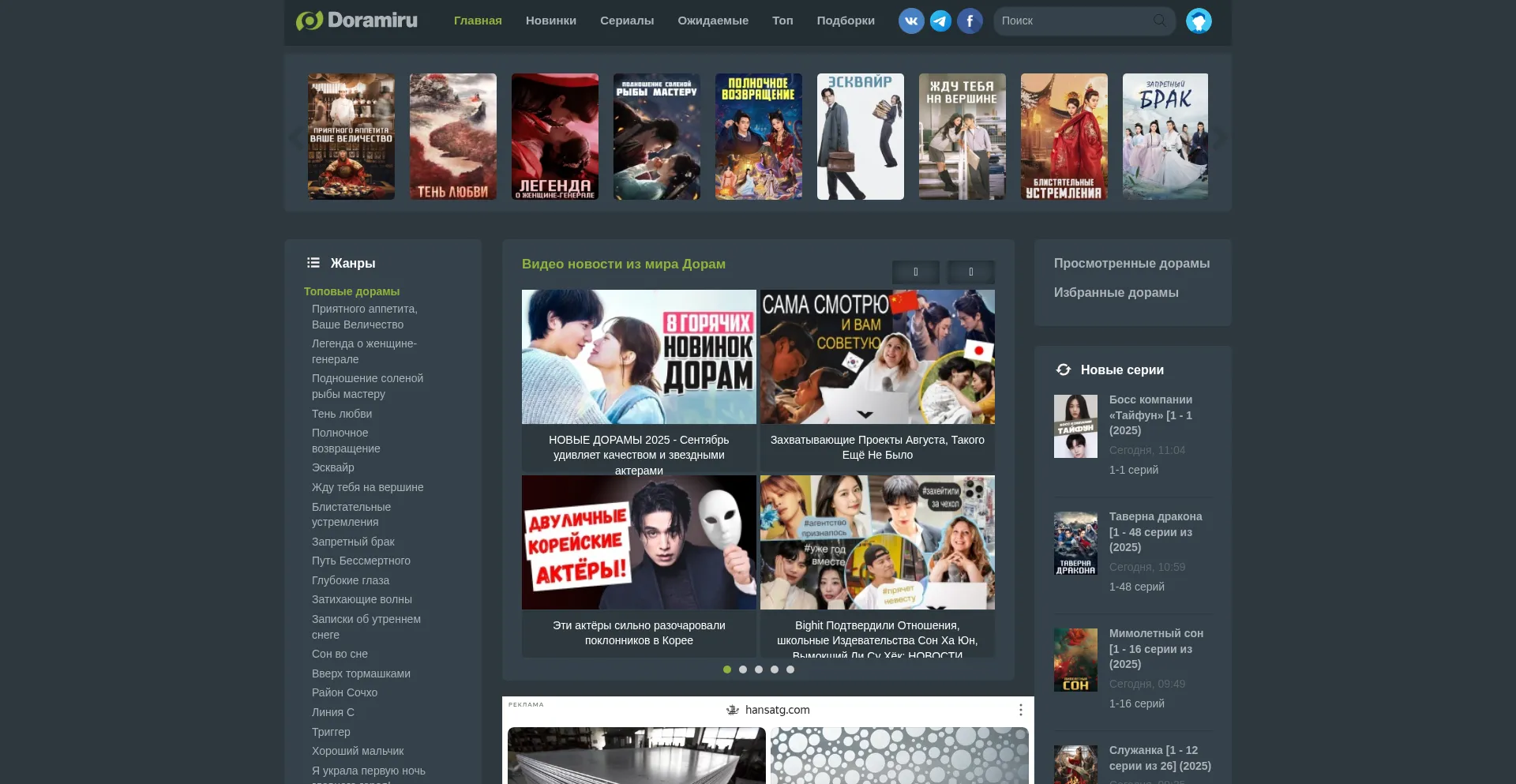Open the Doramiru logo homepage link
This screenshot has height=784, width=1516.
(357, 21)
